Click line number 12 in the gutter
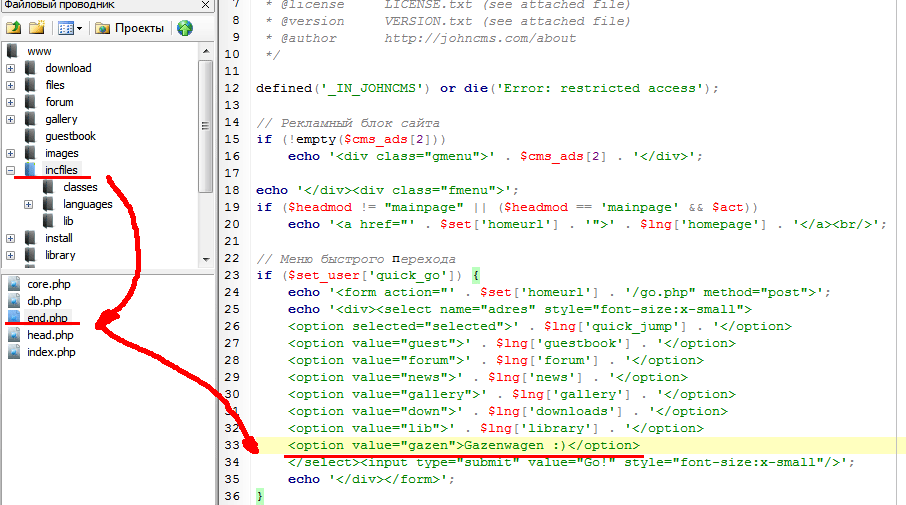 coord(232,88)
